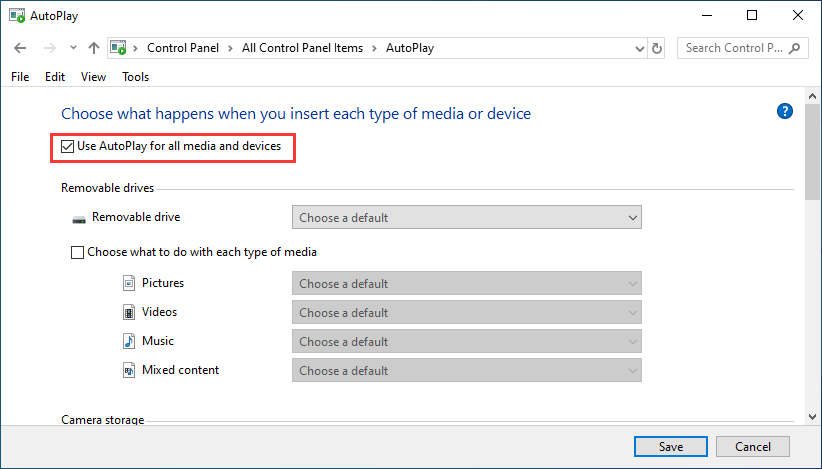Click the Removable drives section heading
The image size is (822, 469).
tap(107, 188)
